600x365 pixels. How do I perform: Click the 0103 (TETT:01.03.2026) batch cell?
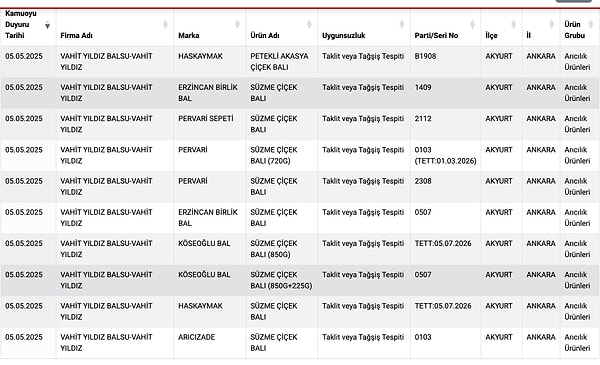[445, 155]
